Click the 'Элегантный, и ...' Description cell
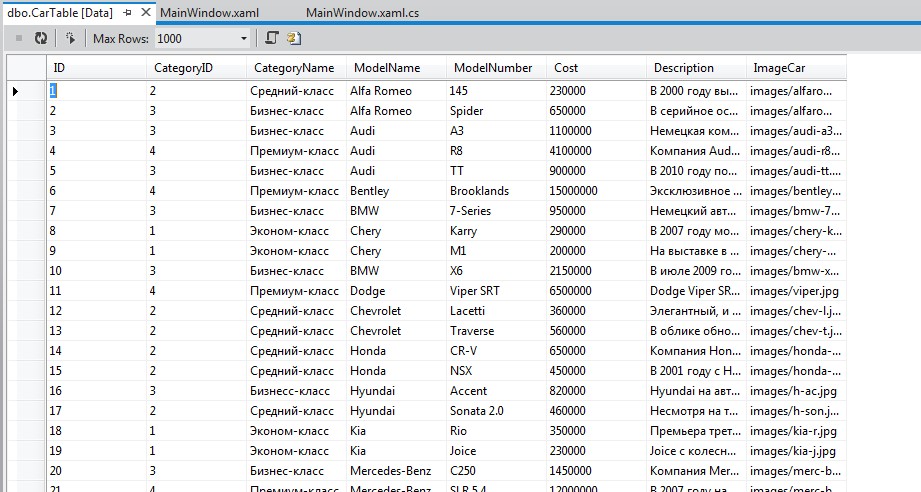The height and width of the screenshot is (492, 921). point(696,311)
